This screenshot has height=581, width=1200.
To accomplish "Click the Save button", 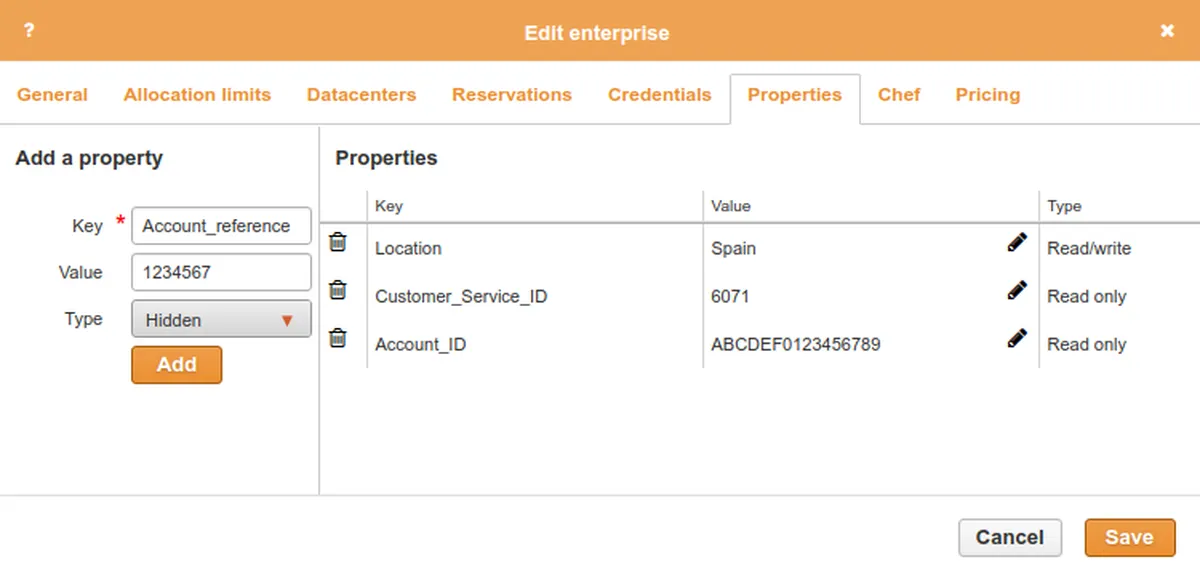I will click(x=1129, y=537).
